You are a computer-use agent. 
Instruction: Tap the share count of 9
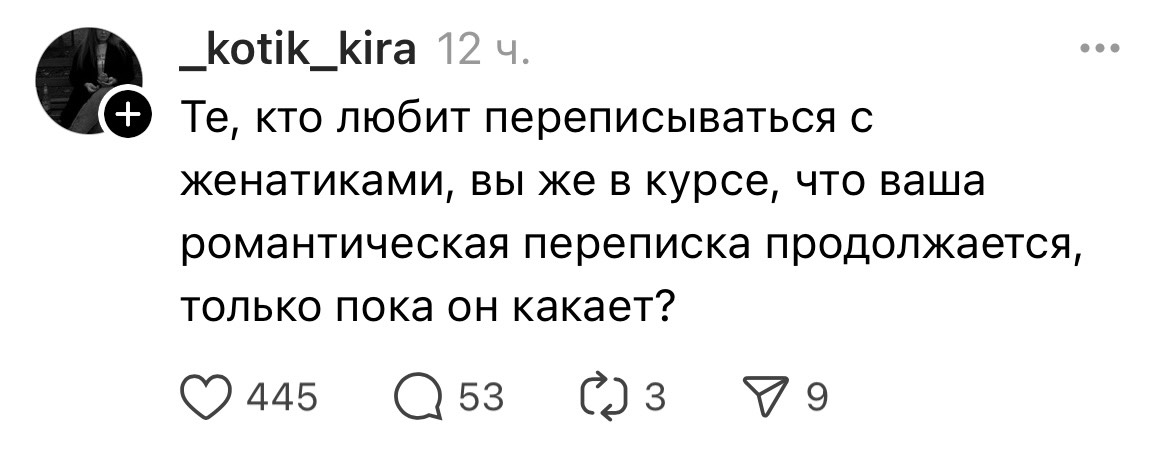pyautogui.click(x=816, y=398)
